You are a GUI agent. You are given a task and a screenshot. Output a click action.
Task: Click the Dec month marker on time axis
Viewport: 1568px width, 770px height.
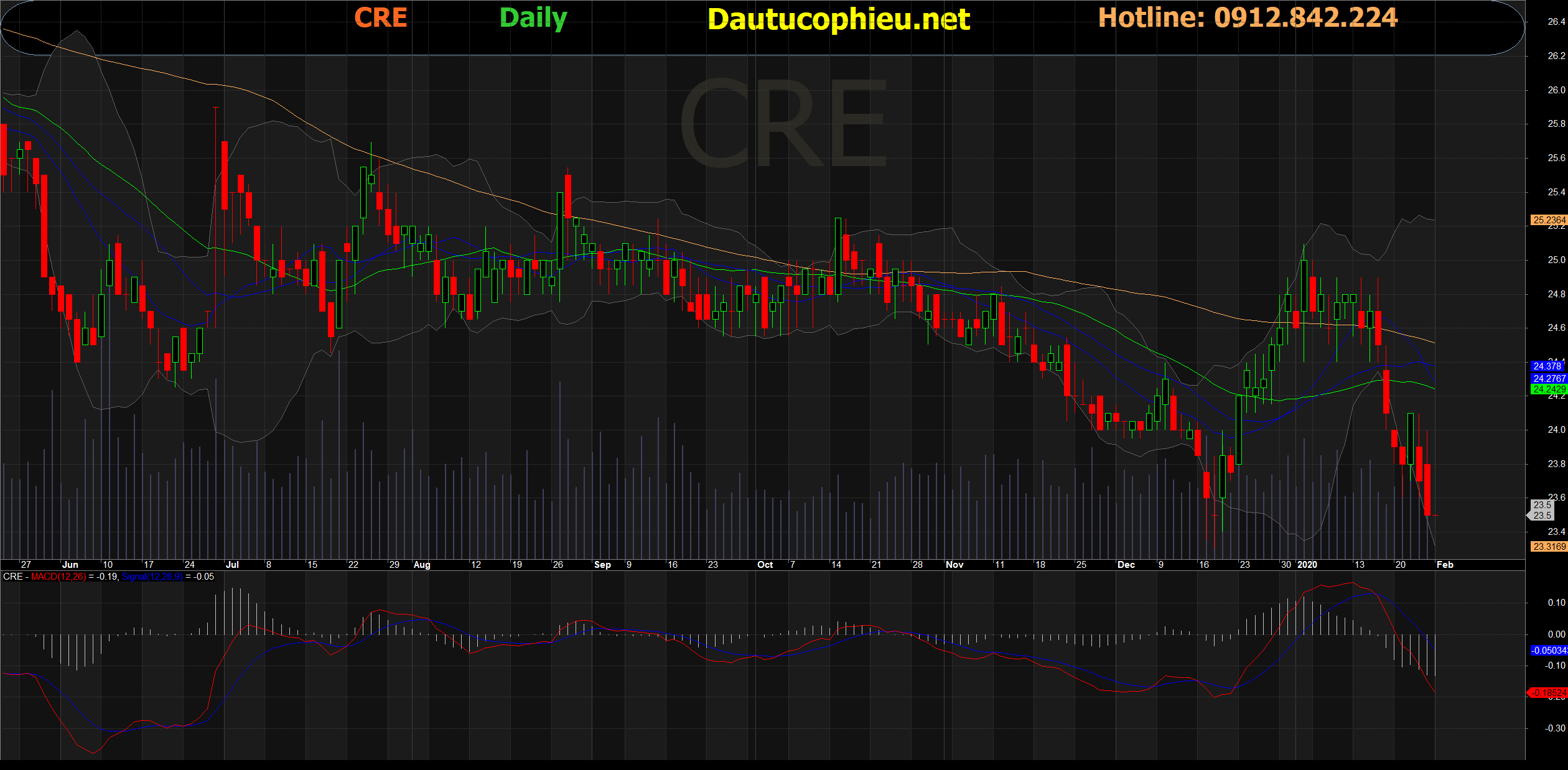click(1126, 565)
